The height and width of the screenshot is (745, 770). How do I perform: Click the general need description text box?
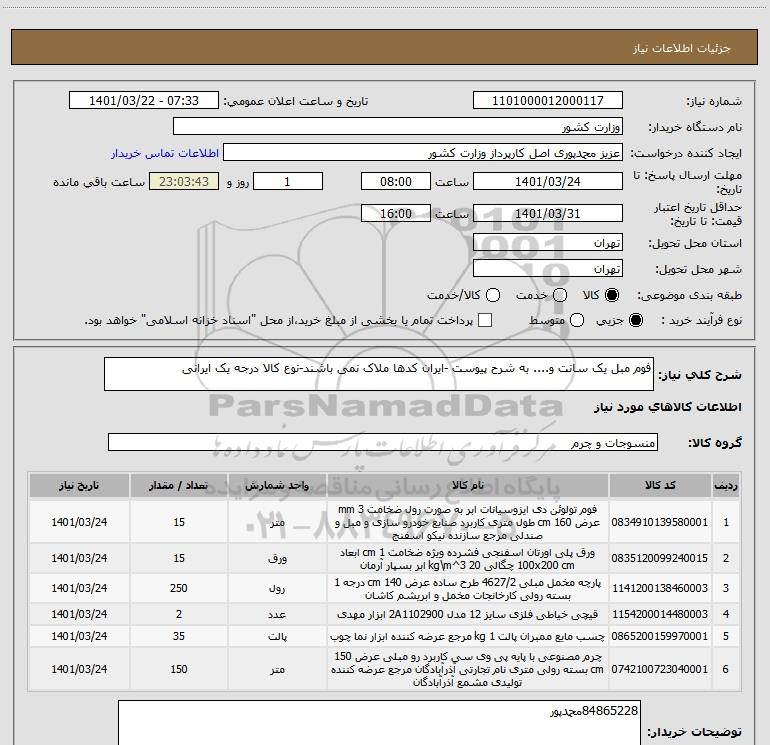[x=379, y=374]
